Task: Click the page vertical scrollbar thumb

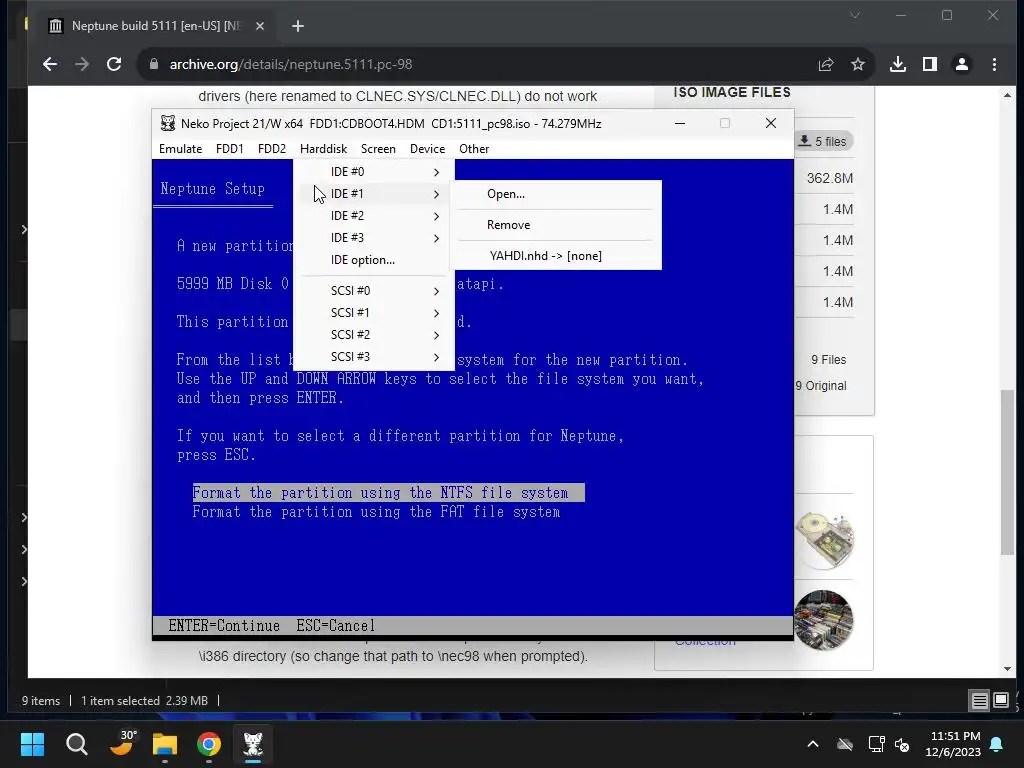Action: point(1008,472)
